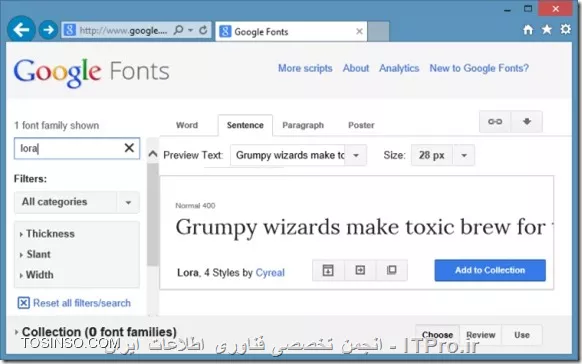
Task: Open Favorites star icon
Action: pyautogui.click(x=546, y=30)
